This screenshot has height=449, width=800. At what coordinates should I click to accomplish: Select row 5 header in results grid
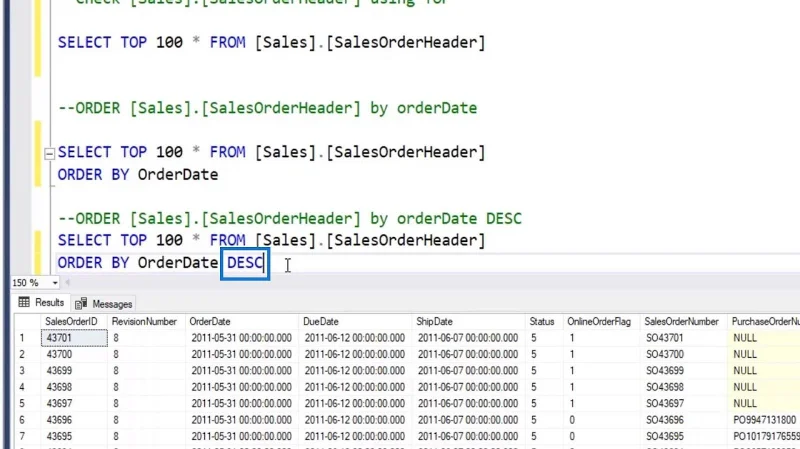pos(27,403)
